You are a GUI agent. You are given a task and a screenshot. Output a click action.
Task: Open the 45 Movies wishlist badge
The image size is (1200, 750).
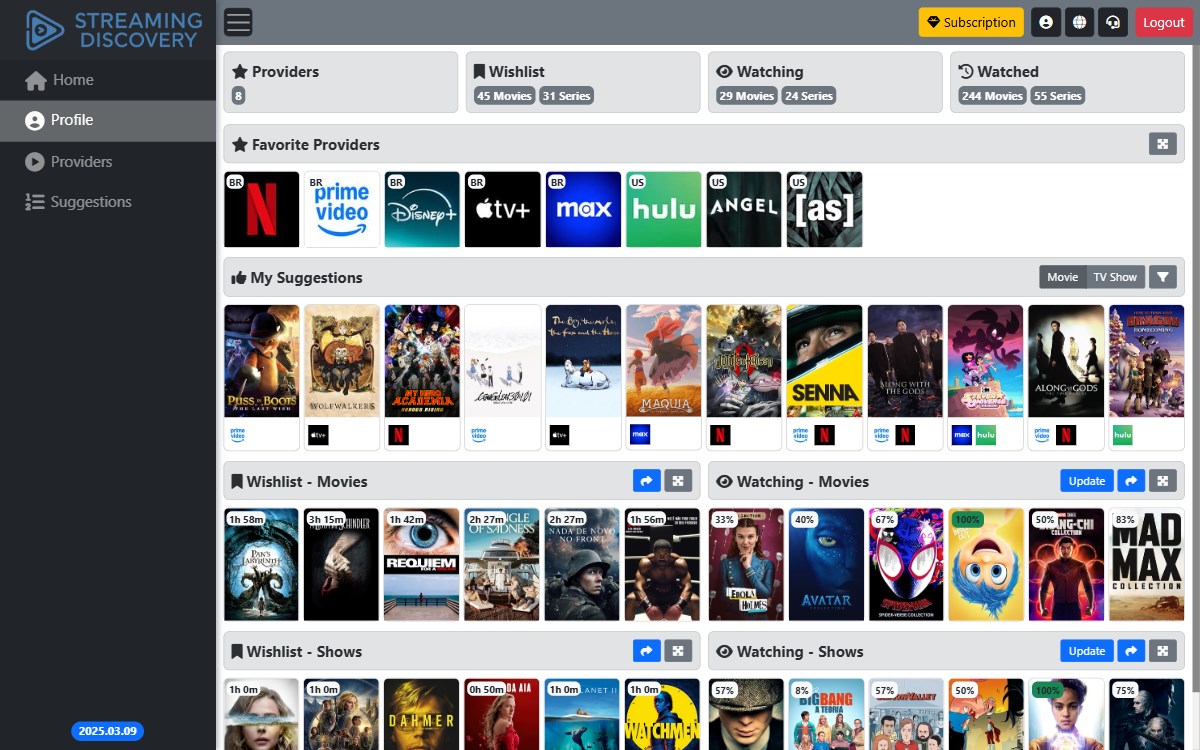(505, 96)
